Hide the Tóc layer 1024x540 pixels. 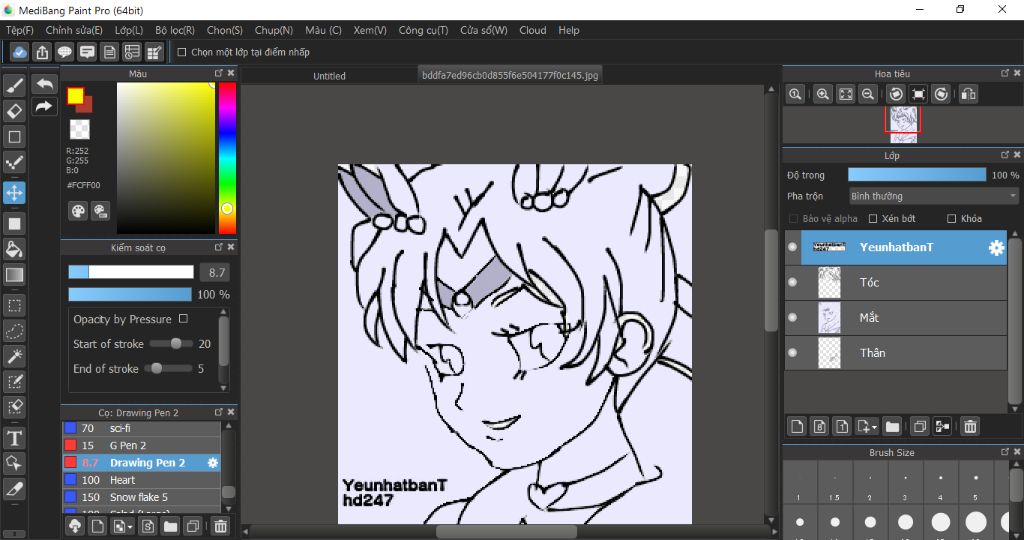[792, 282]
